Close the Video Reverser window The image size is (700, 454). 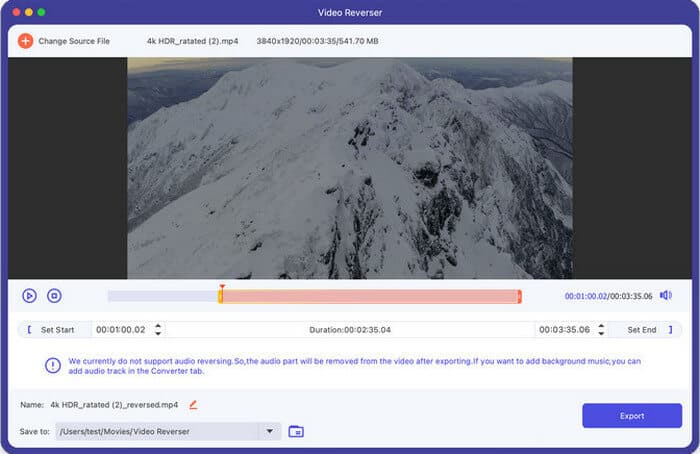(x=17, y=12)
